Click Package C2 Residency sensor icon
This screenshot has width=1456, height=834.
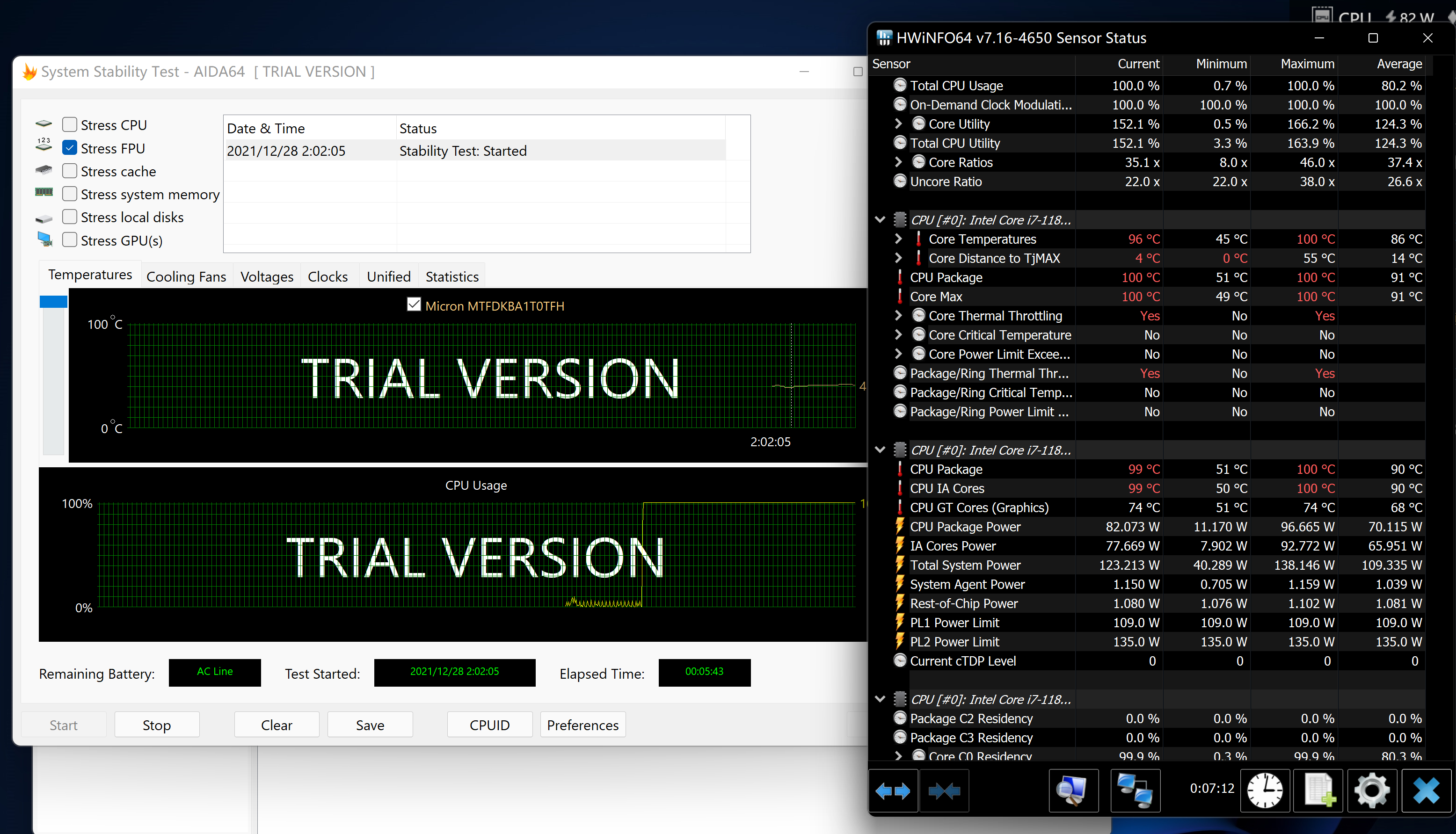pos(900,718)
